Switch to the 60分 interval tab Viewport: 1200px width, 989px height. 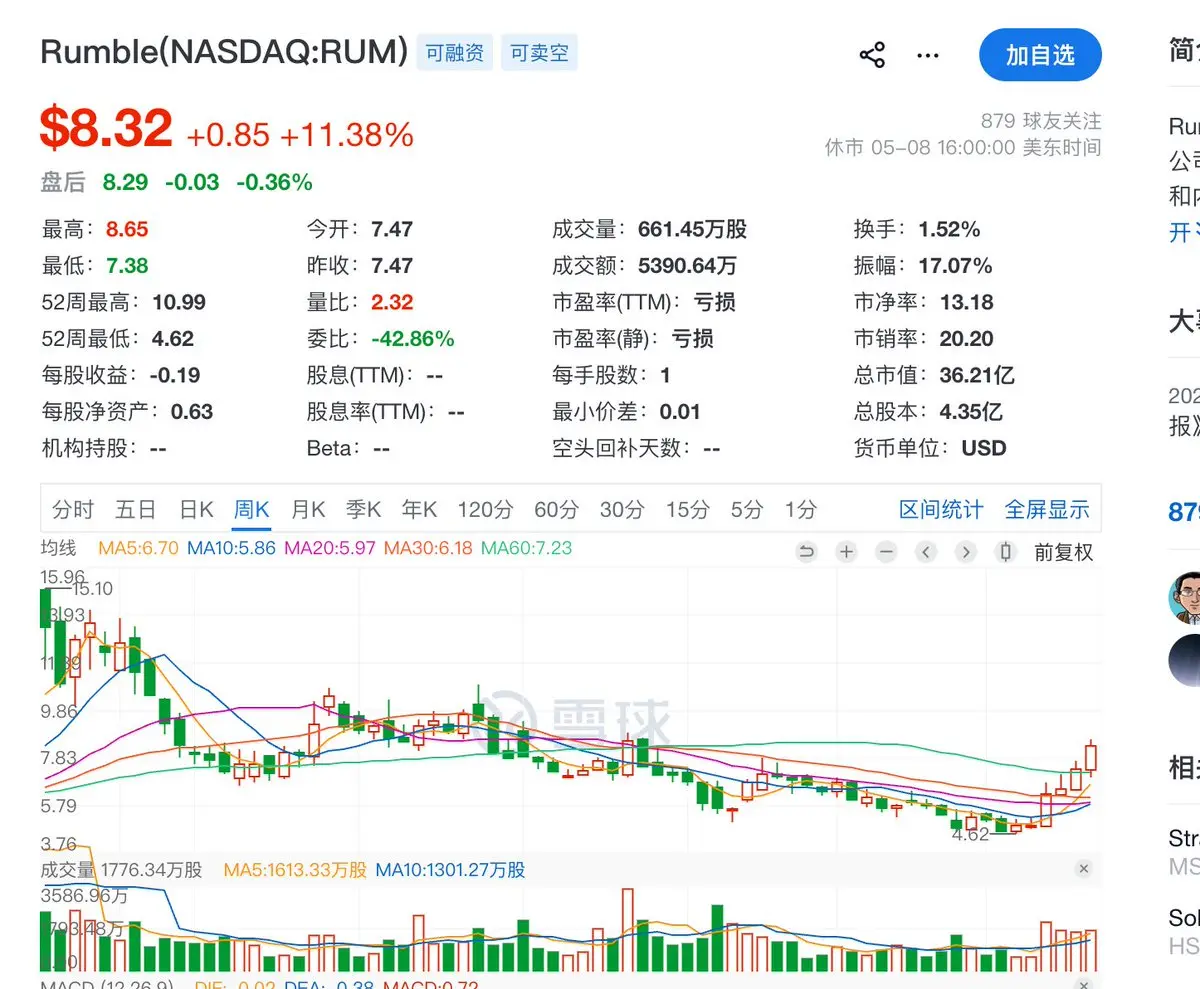pyautogui.click(x=556, y=510)
